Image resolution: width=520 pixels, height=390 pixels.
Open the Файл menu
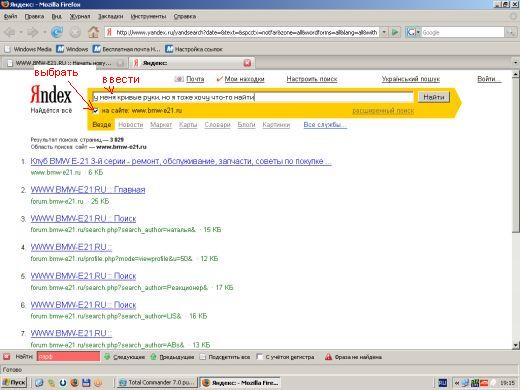click(x=10, y=16)
